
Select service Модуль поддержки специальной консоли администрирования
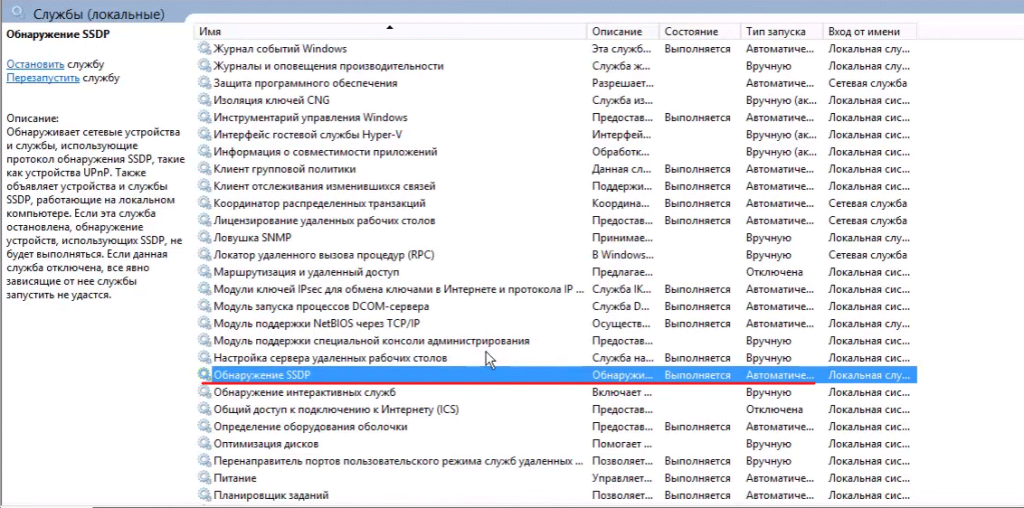[x=372, y=341]
